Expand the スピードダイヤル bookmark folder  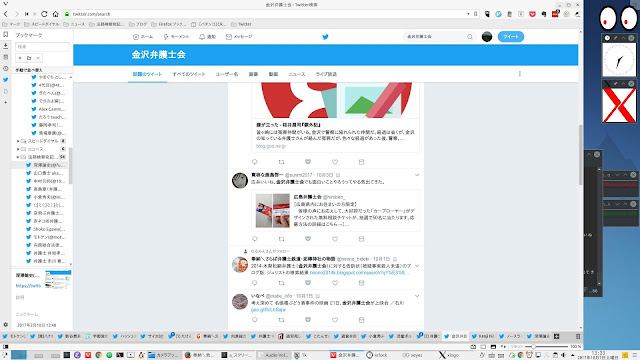[x=18, y=141]
